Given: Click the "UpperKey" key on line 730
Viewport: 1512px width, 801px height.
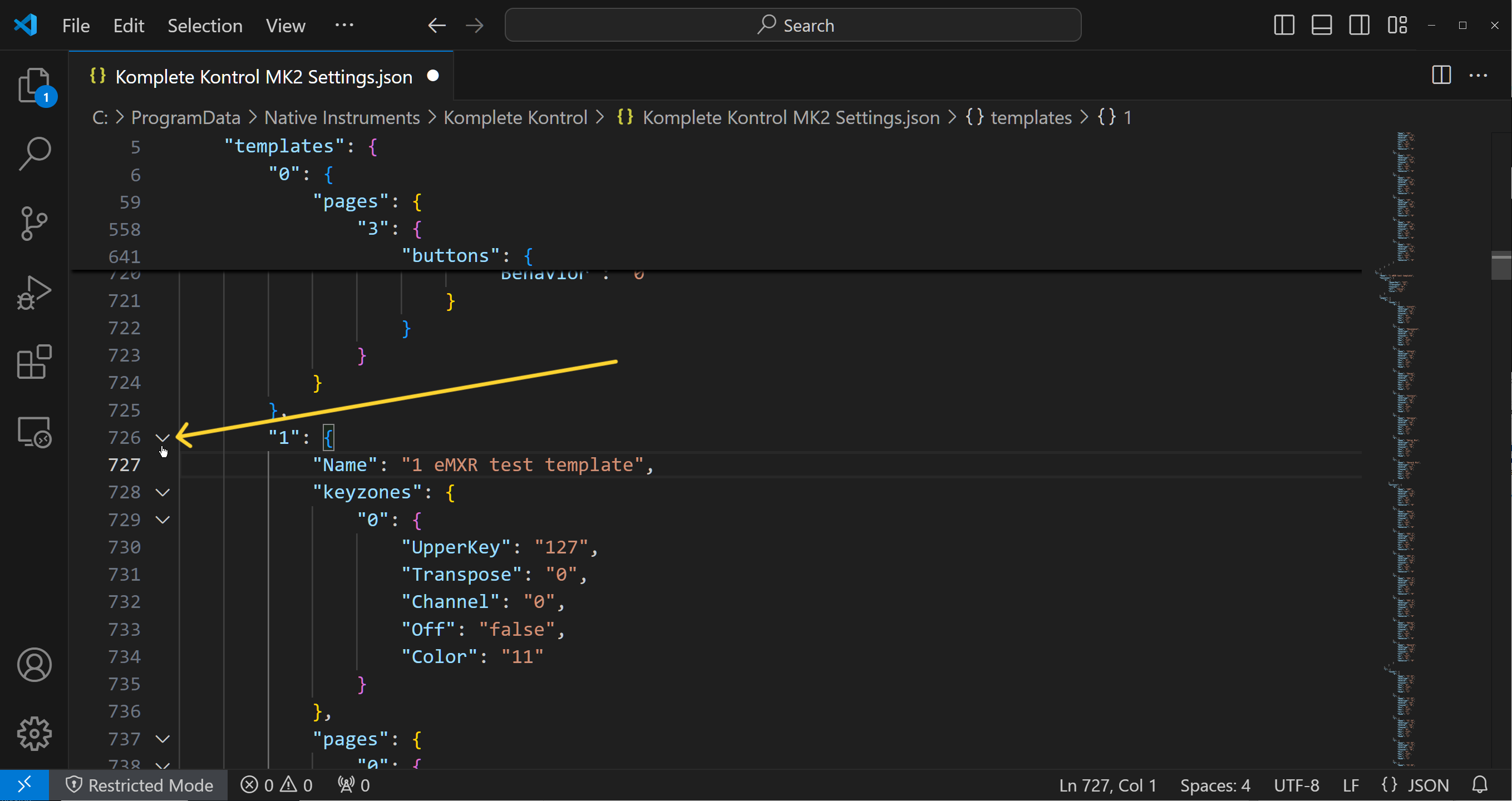Looking at the screenshot, I should [456, 547].
